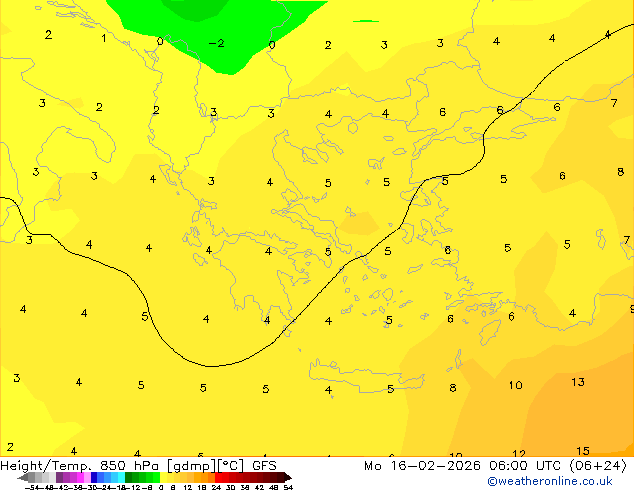The width and height of the screenshot is (634, 490).
Task: Click the '[gdmp]' unit label
Action: click(x=192, y=466)
